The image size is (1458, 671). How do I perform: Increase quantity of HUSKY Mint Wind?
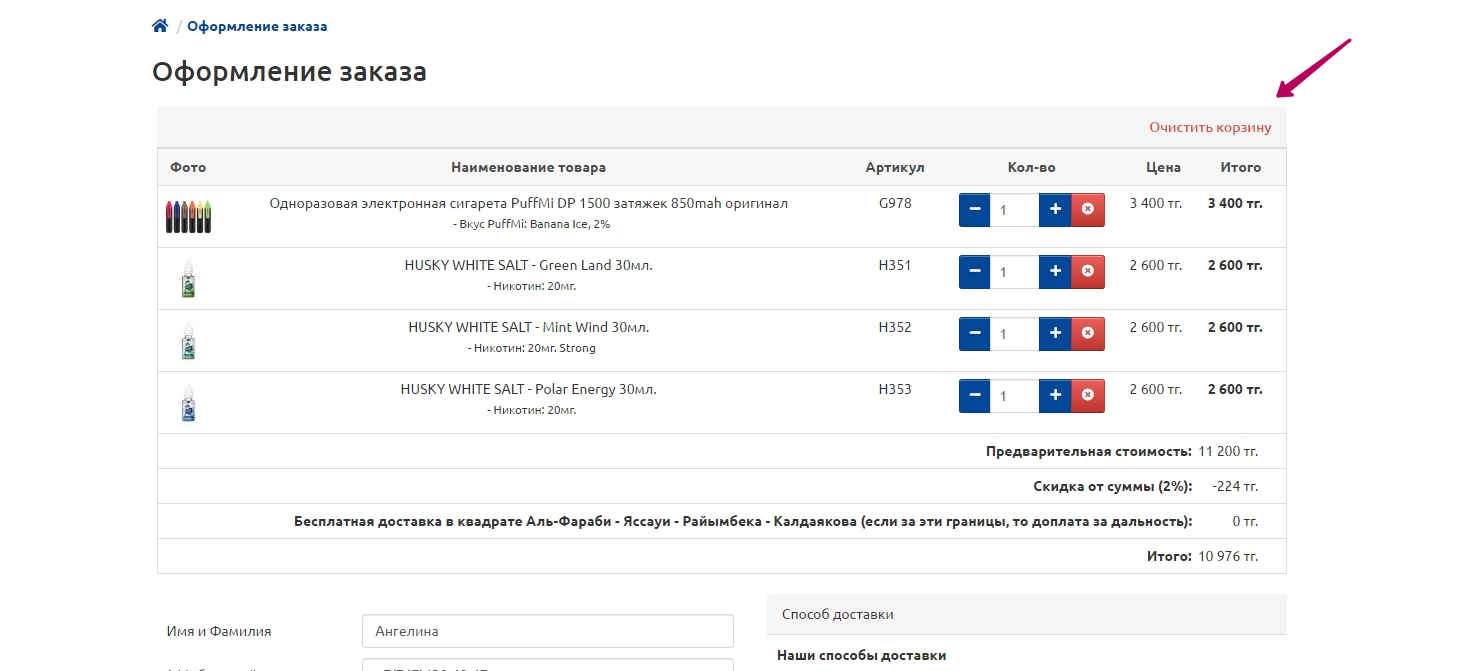coord(1055,334)
